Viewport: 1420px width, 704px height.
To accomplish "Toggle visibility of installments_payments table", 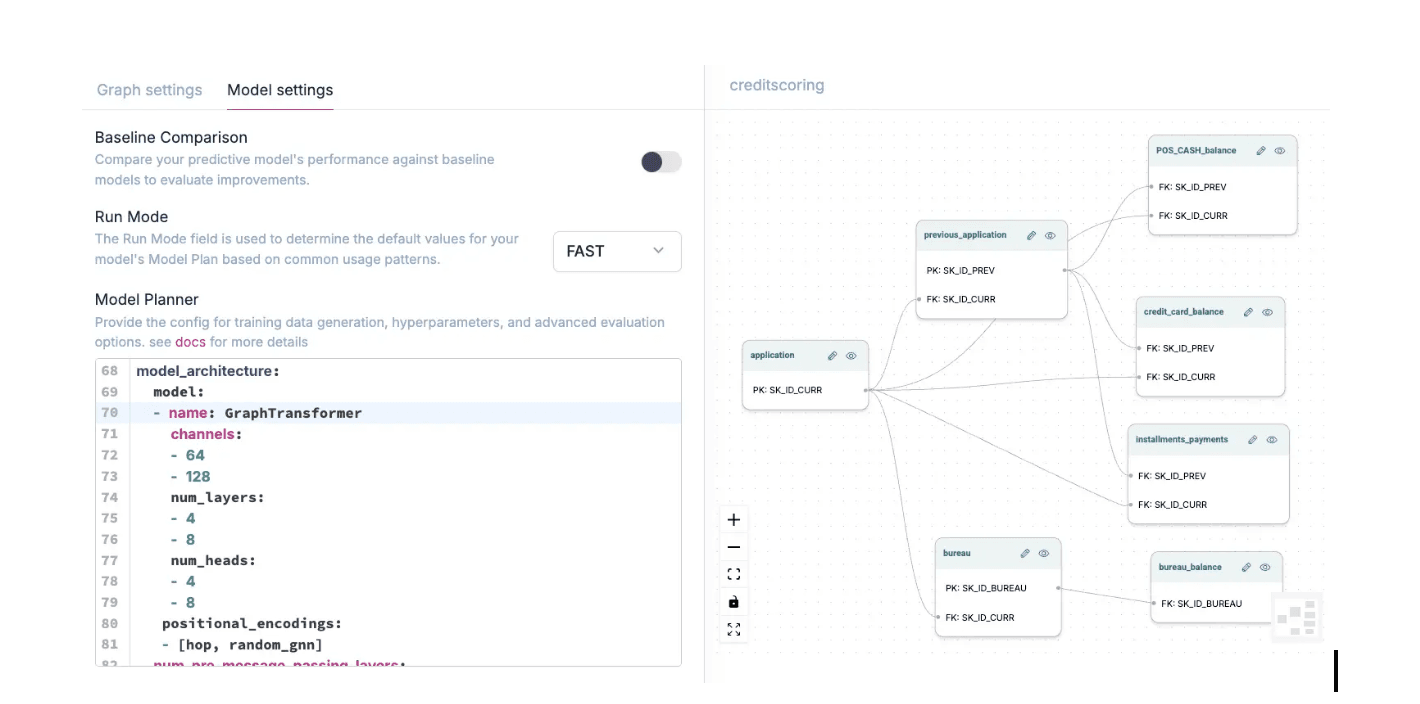I will 1272,440.
